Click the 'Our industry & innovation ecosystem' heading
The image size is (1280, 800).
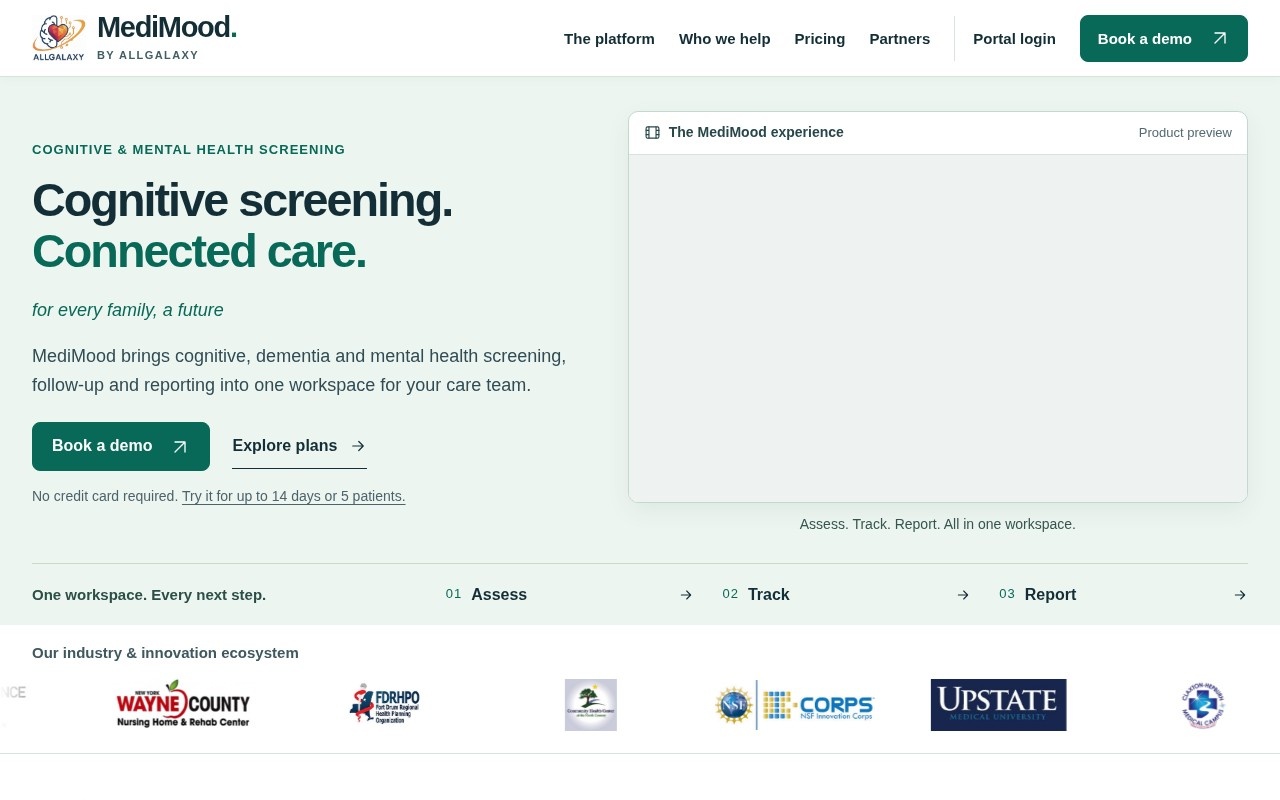(165, 653)
